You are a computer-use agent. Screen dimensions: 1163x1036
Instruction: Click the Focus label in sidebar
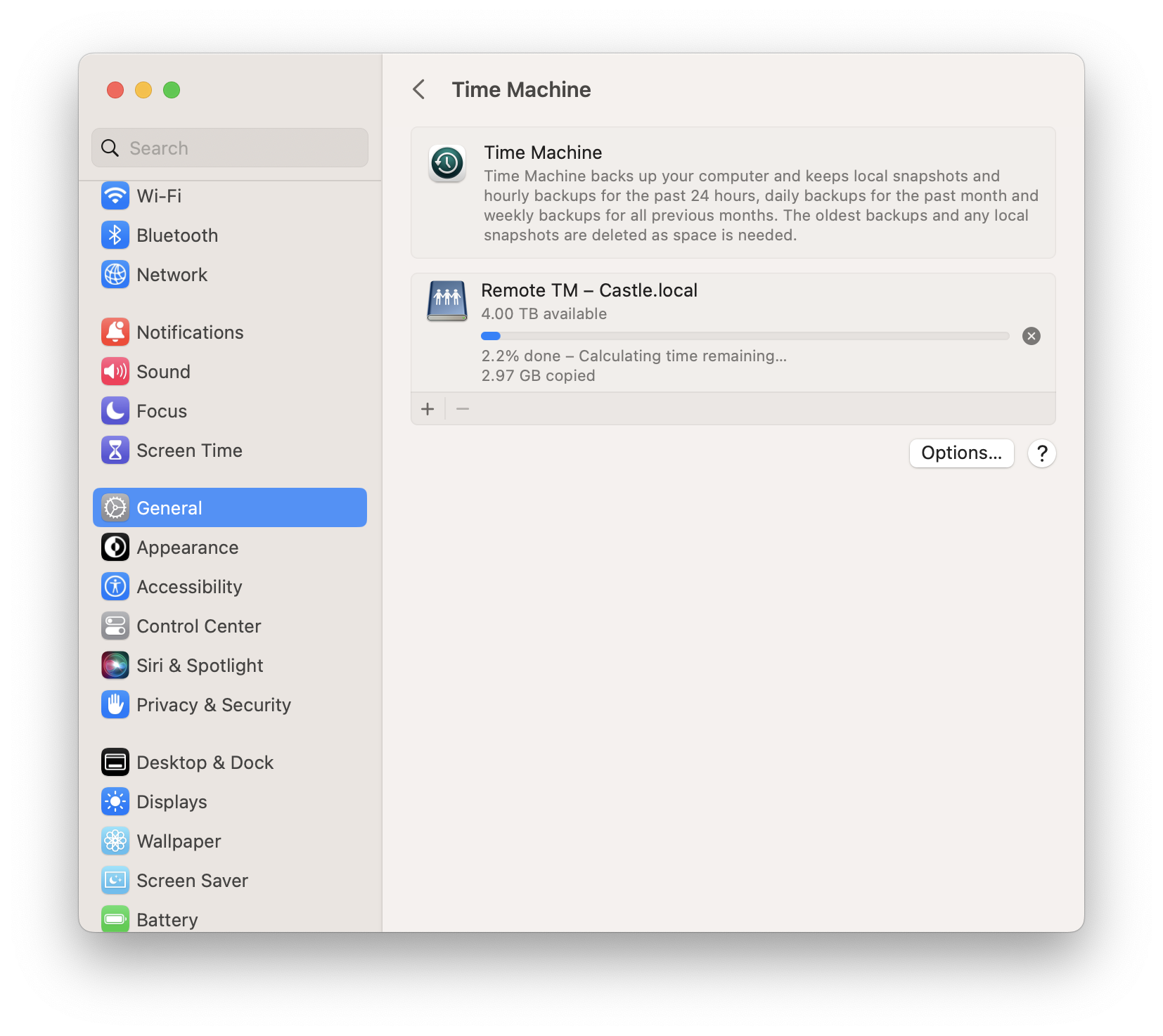[x=162, y=411]
